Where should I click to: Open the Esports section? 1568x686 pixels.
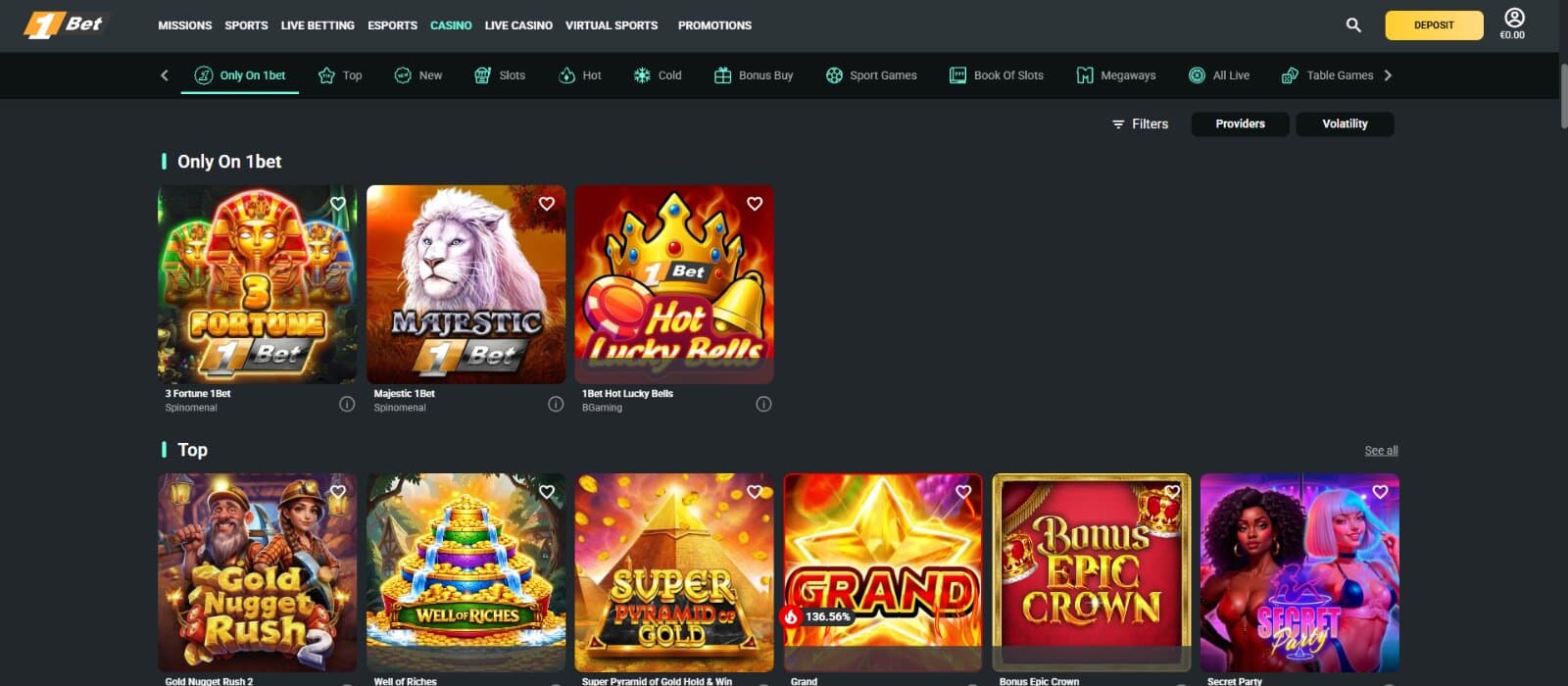point(392,25)
